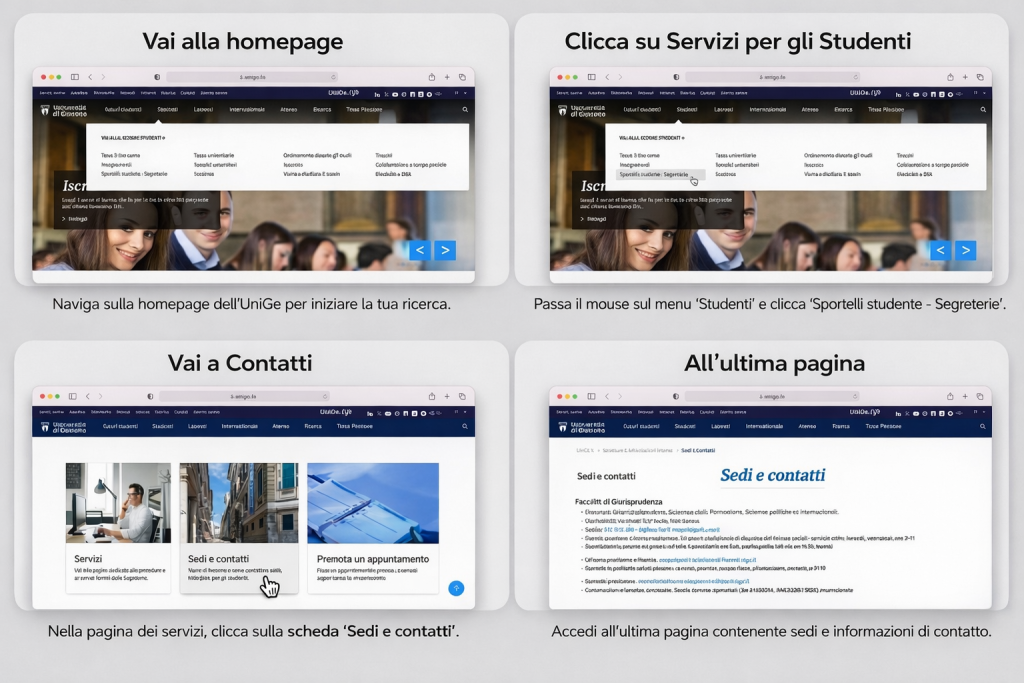Open the 'Sedi e contatti' card
This screenshot has width=1024, height=683.
[x=239, y=528]
